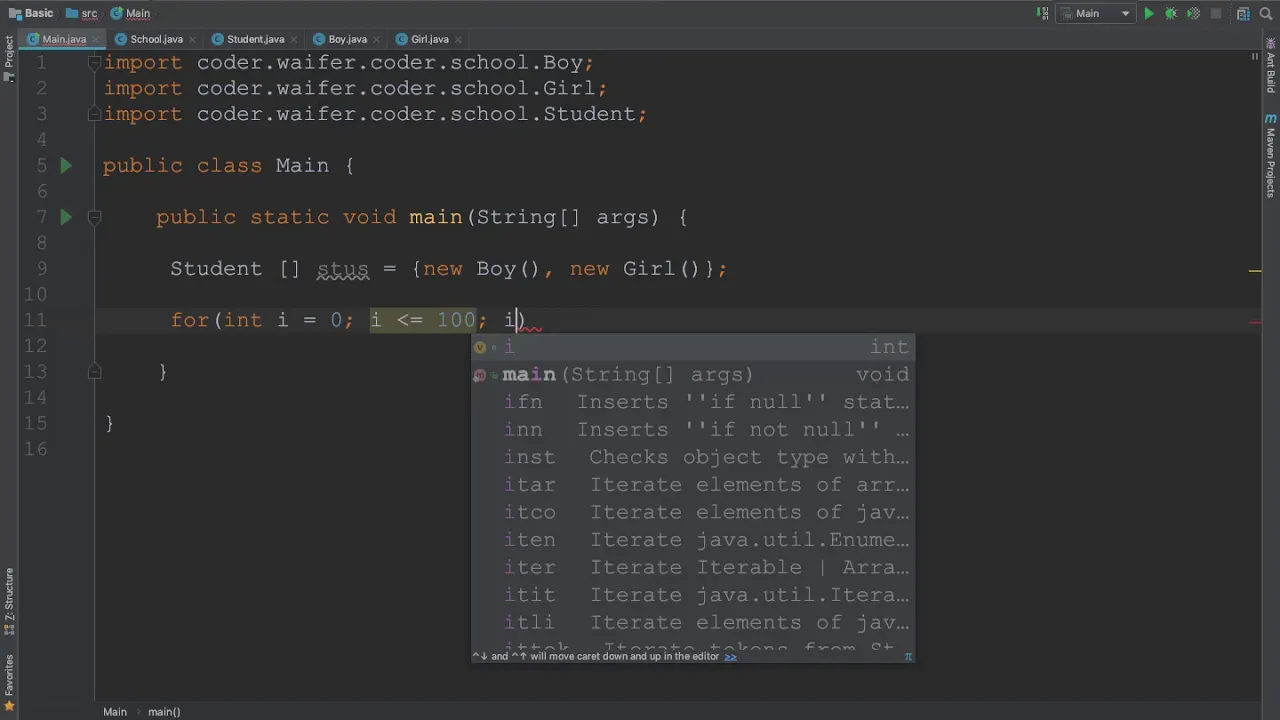Click the yellow warning stripe mark in scrollbar
The height and width of the screenshot is (720, 1280).
pos(1254,271)
